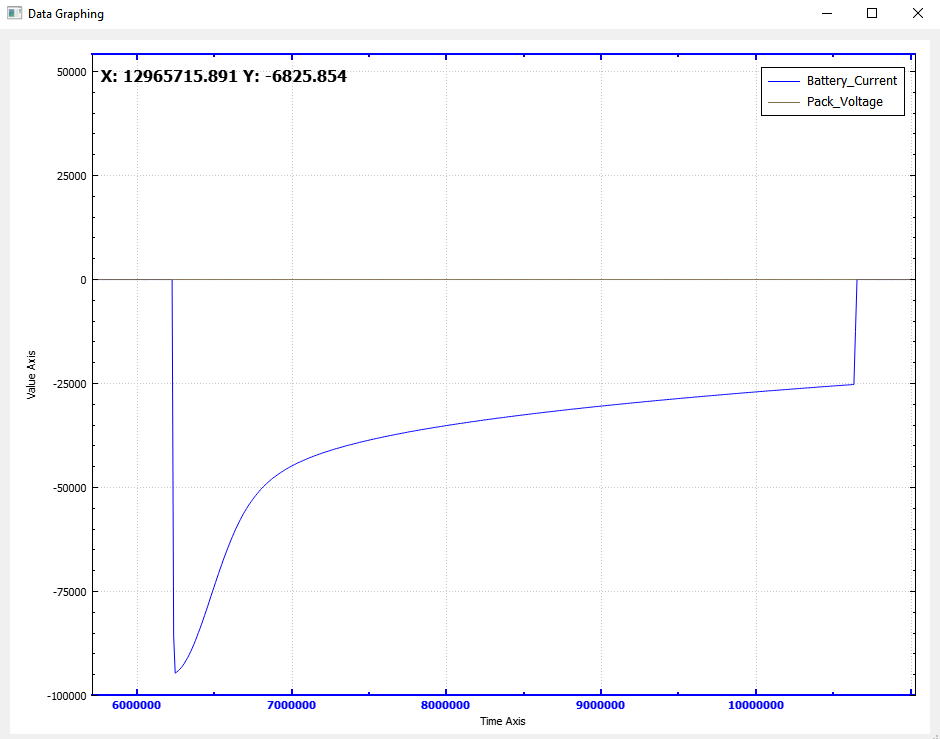Click the 6000000 tick on time axis

tap(137, 706)
